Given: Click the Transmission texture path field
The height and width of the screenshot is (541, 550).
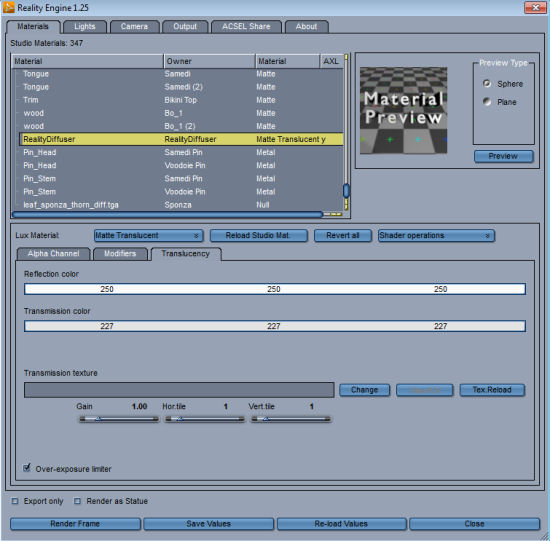Looking at the screenshot, I should coord(179,390).
